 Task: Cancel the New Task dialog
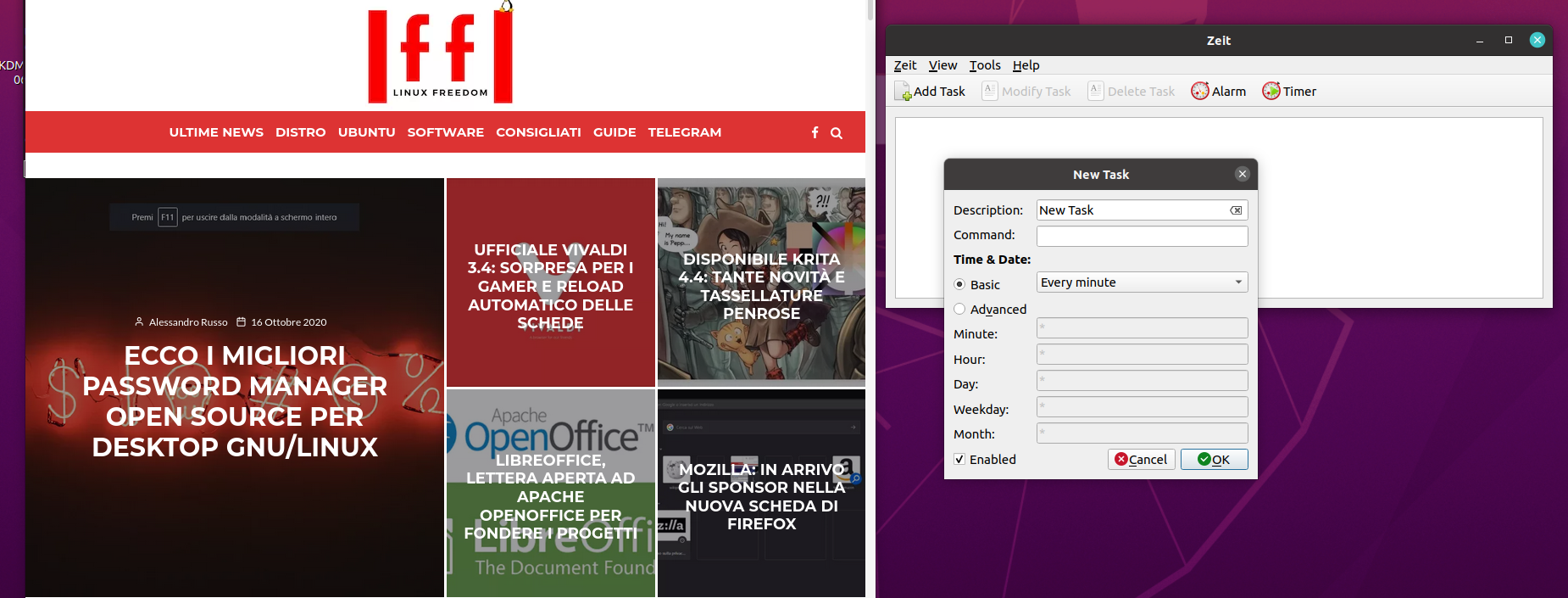tap(1141, 459)
